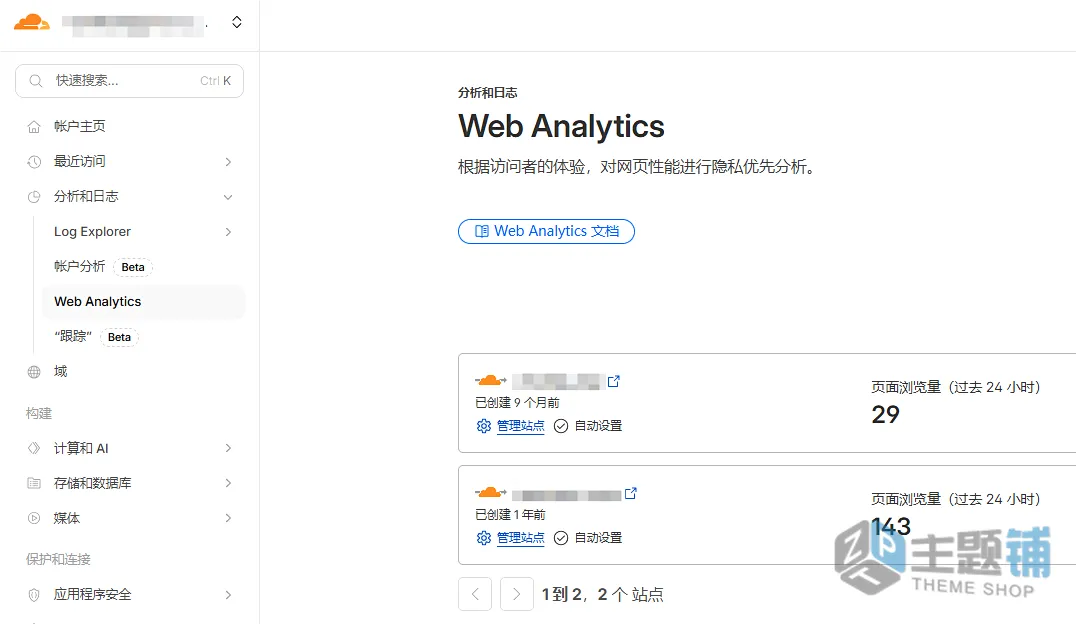Viewport: 1076px width, 624px height.
Task: Open 存储和数据库 menu item
Action: coord(93,483)
